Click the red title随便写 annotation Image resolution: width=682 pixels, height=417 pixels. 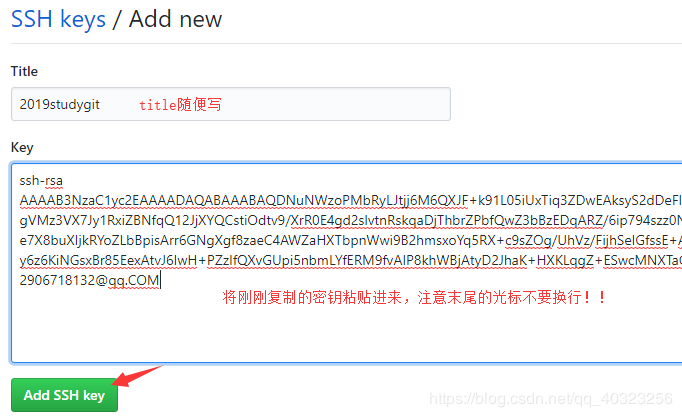(180, 105)
